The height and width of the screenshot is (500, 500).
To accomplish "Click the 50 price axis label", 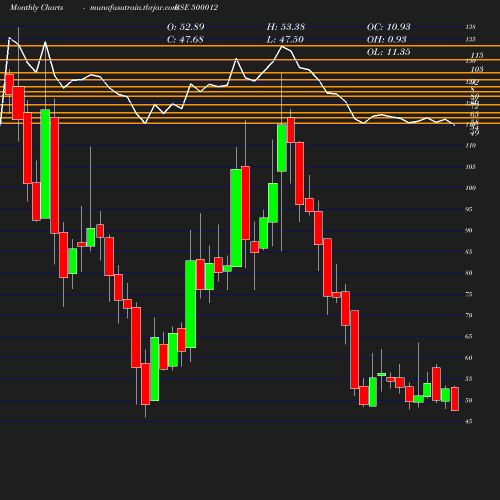I will click(x=469, y=400).
